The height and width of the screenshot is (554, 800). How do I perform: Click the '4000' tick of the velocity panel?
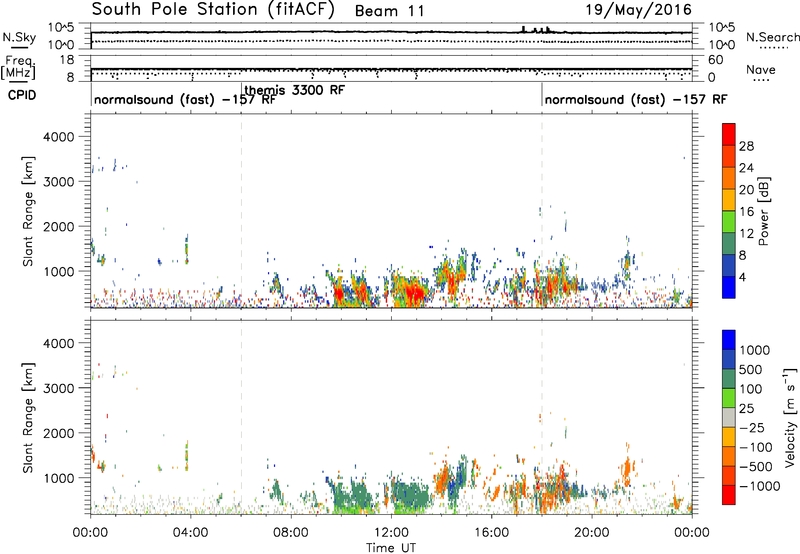pos(58,343)
